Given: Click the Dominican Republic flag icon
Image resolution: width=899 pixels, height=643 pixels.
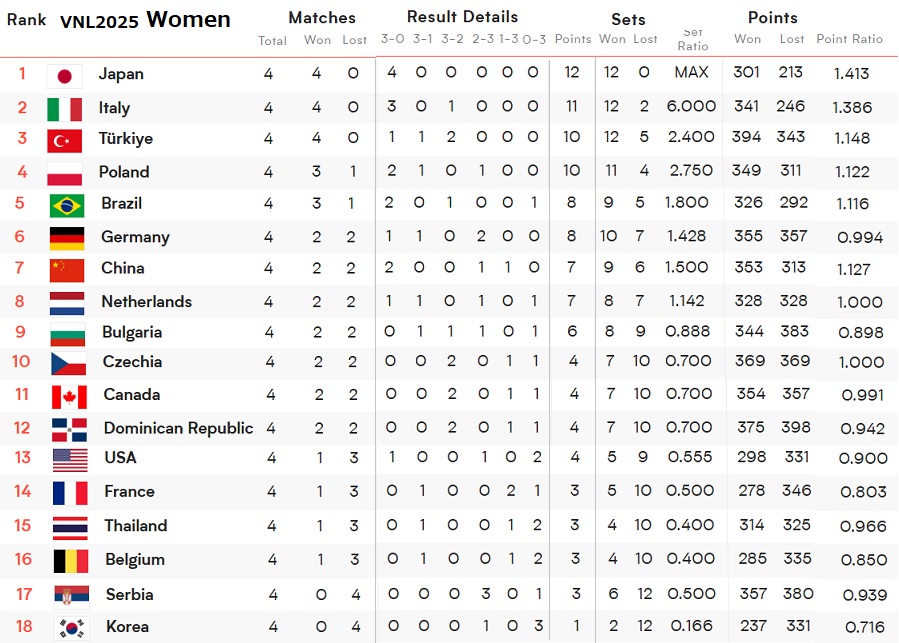Looking at the screenshot, I should [69, 430].
